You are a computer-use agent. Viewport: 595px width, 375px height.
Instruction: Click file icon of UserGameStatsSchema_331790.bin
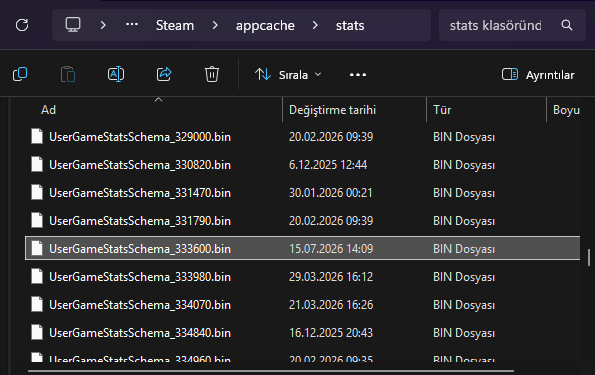[37, 221]
